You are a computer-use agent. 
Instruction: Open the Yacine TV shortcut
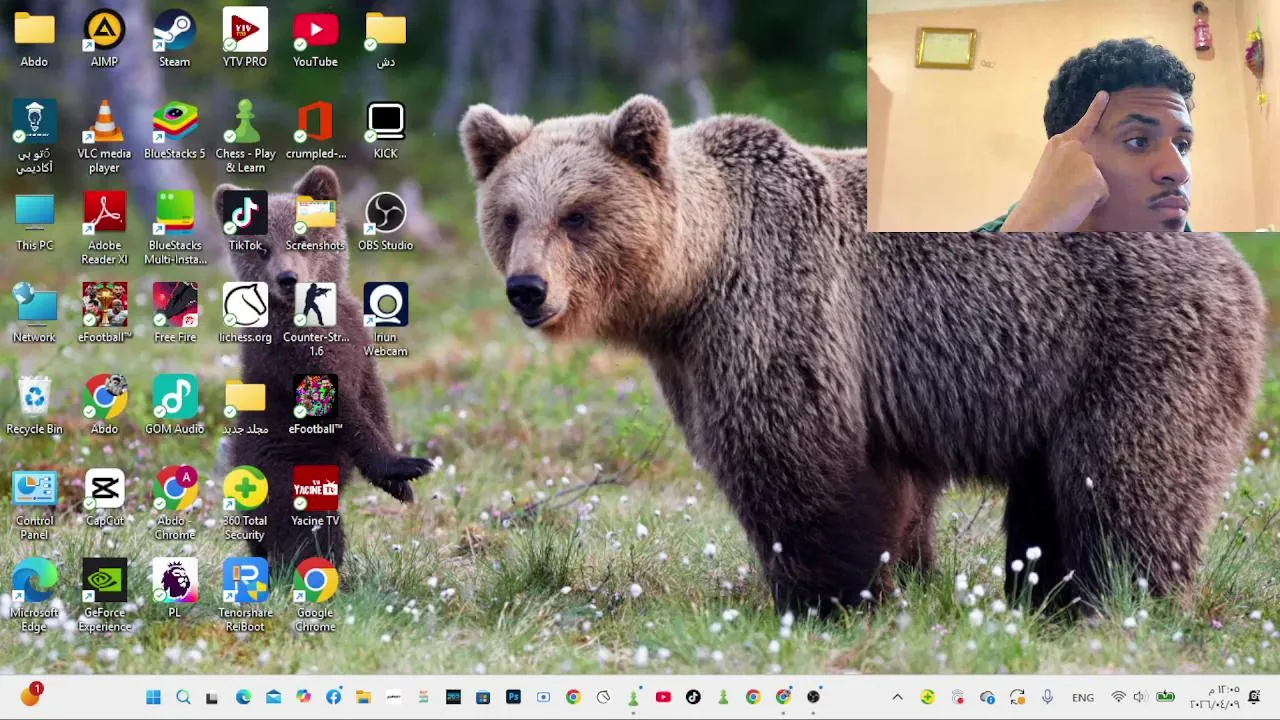(315, 498)
